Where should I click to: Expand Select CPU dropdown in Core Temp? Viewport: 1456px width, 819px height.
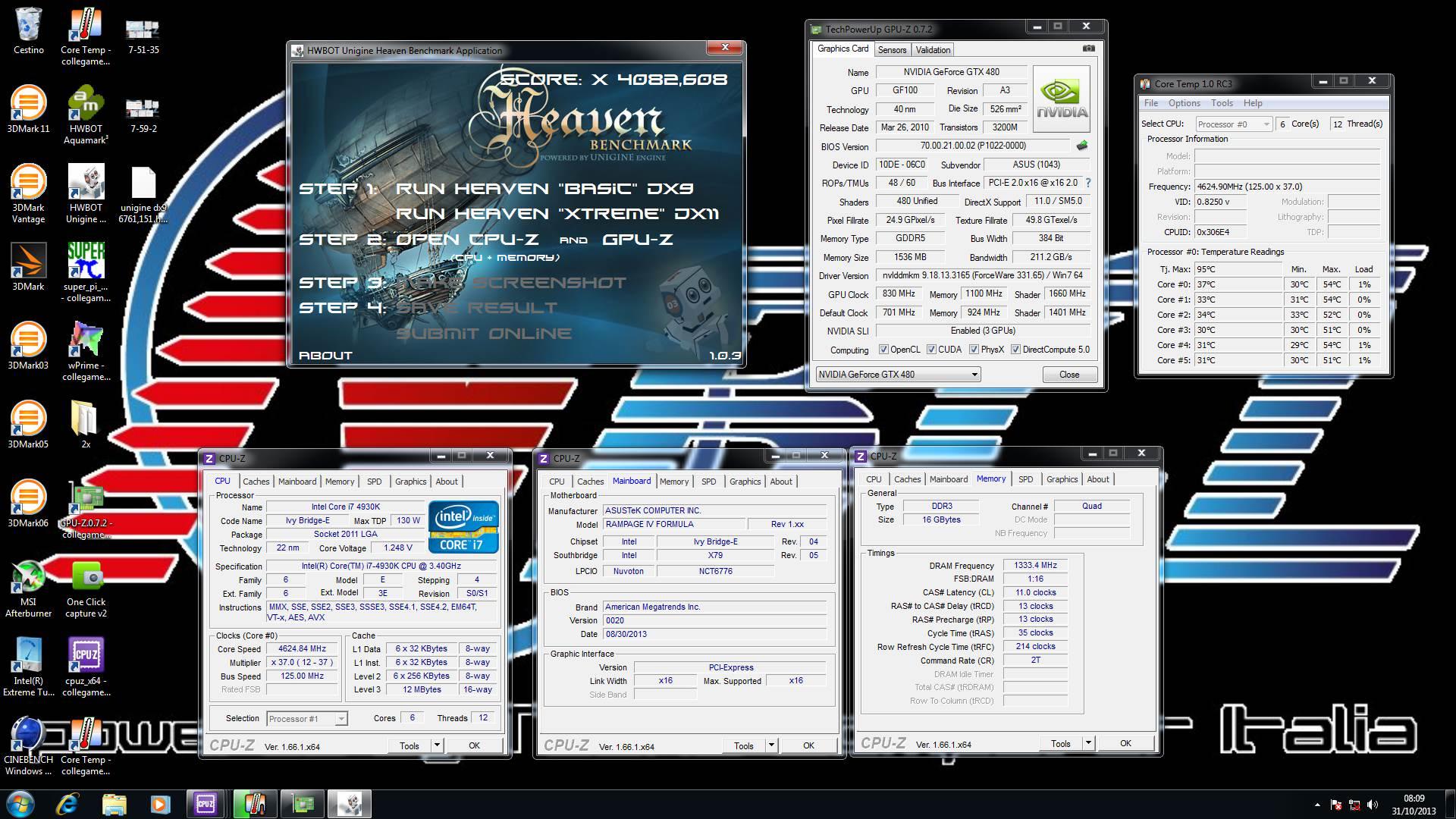coord(1234,124)
